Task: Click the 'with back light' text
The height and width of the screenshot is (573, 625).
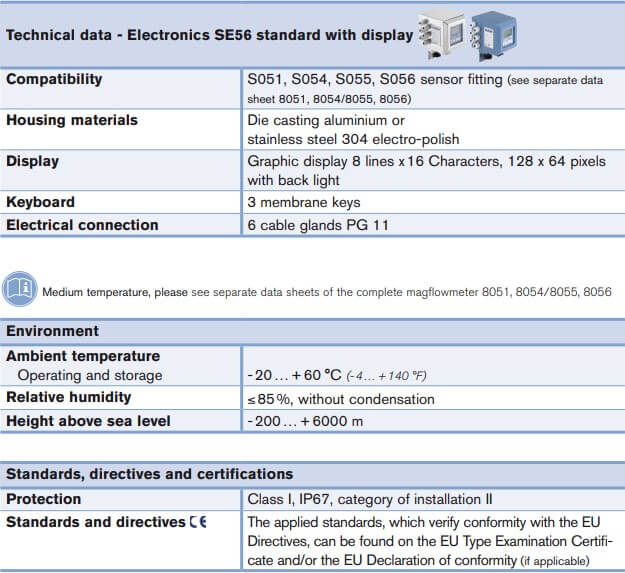Action: tap(293, 181)
